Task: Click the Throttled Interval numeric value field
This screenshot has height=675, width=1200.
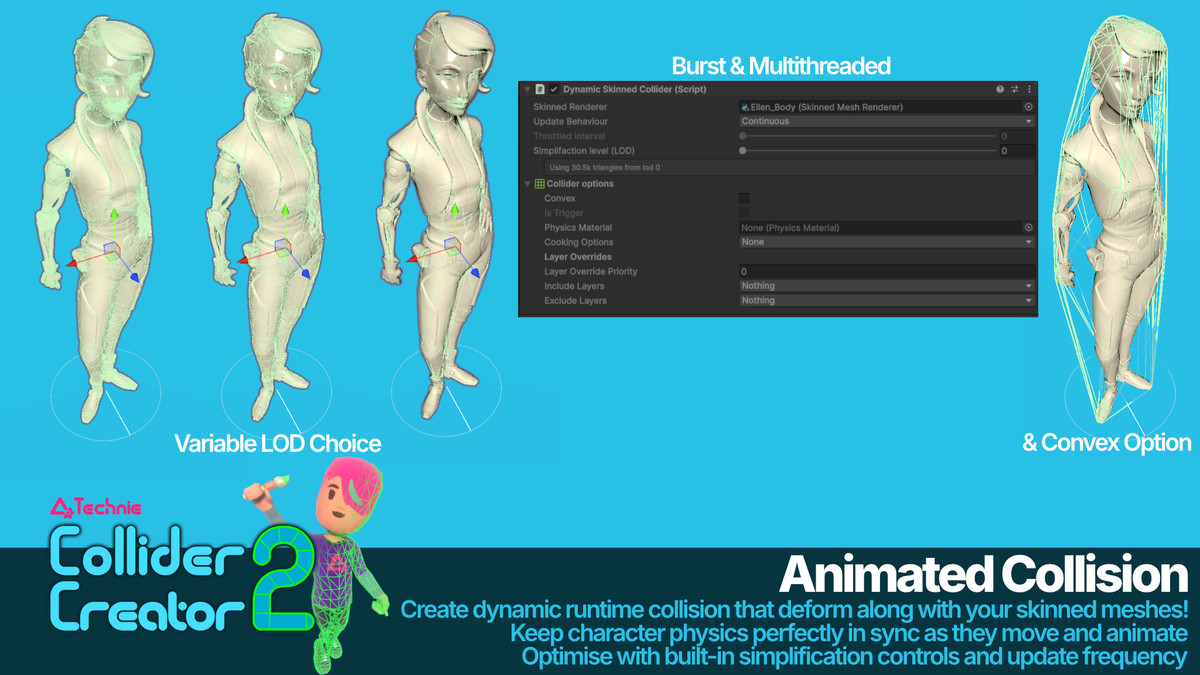Action: (x=1017, y=136)
